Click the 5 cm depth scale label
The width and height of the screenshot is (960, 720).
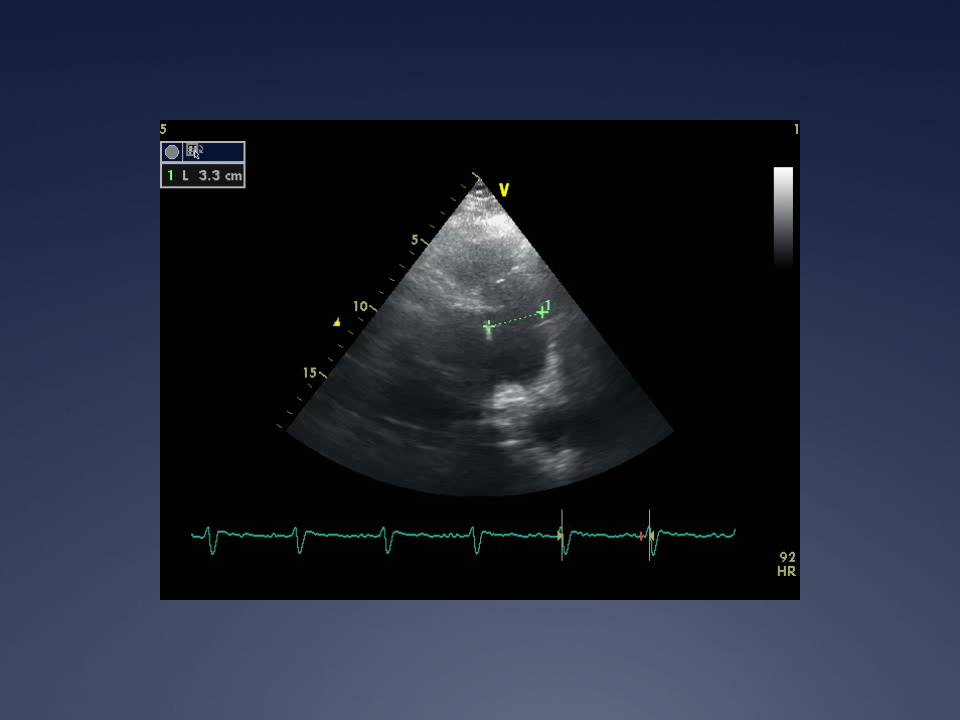pyautogui.click(x=414, y=240)
